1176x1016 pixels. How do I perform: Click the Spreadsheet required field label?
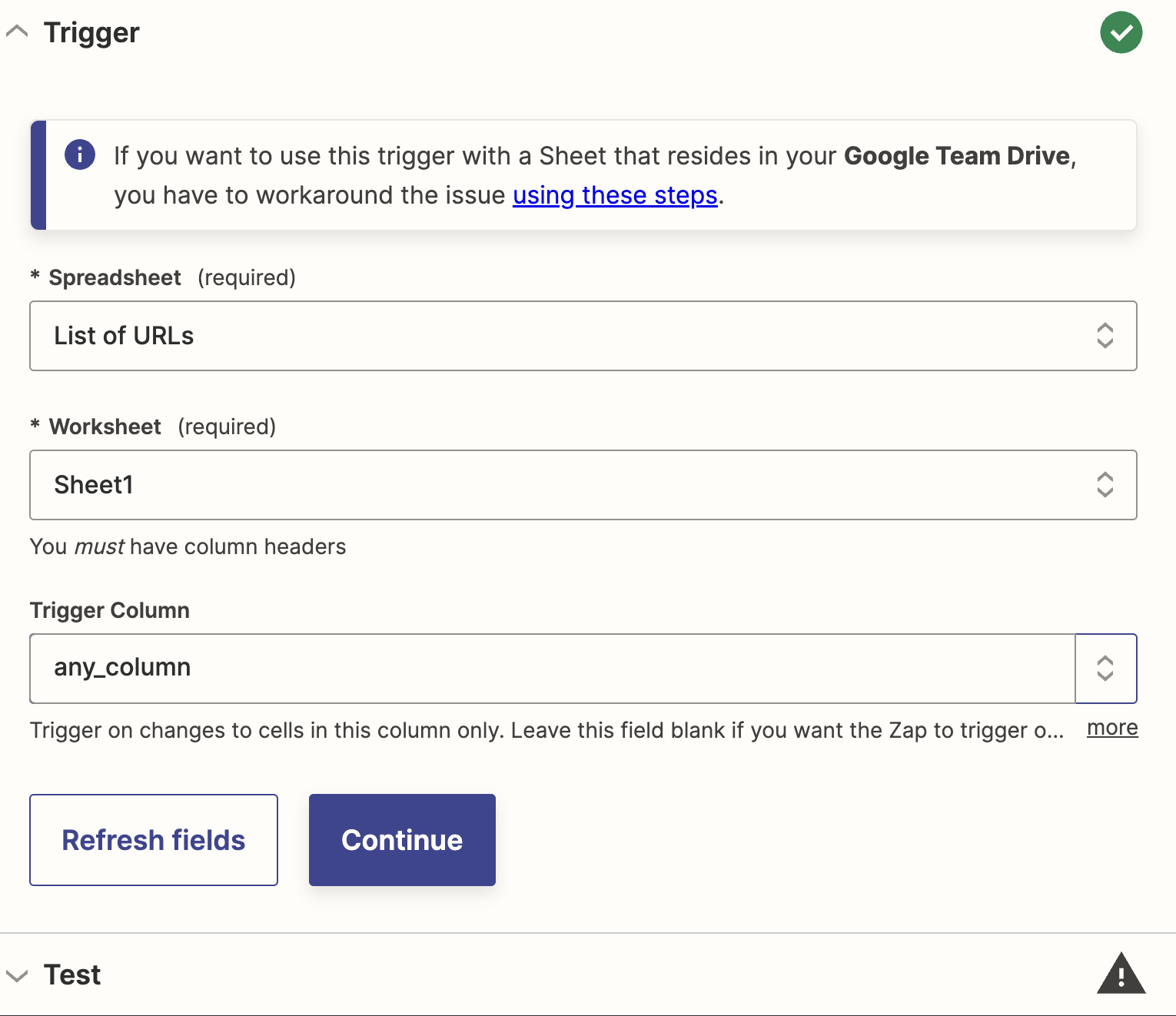click(x=114, y=277)
